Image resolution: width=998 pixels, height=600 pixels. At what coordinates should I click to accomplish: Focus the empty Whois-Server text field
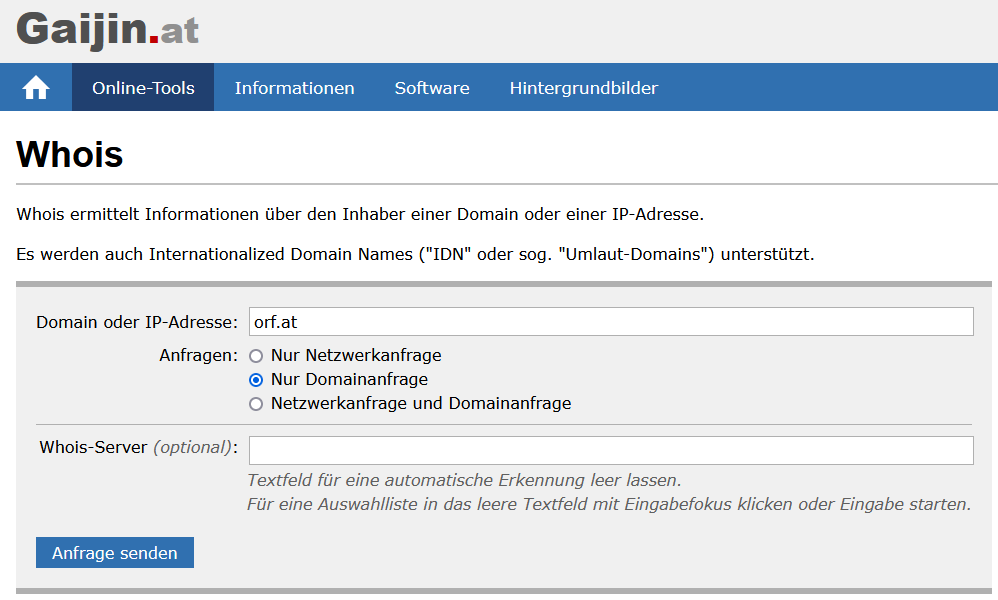pyautogui.click(x=611, y=450)
